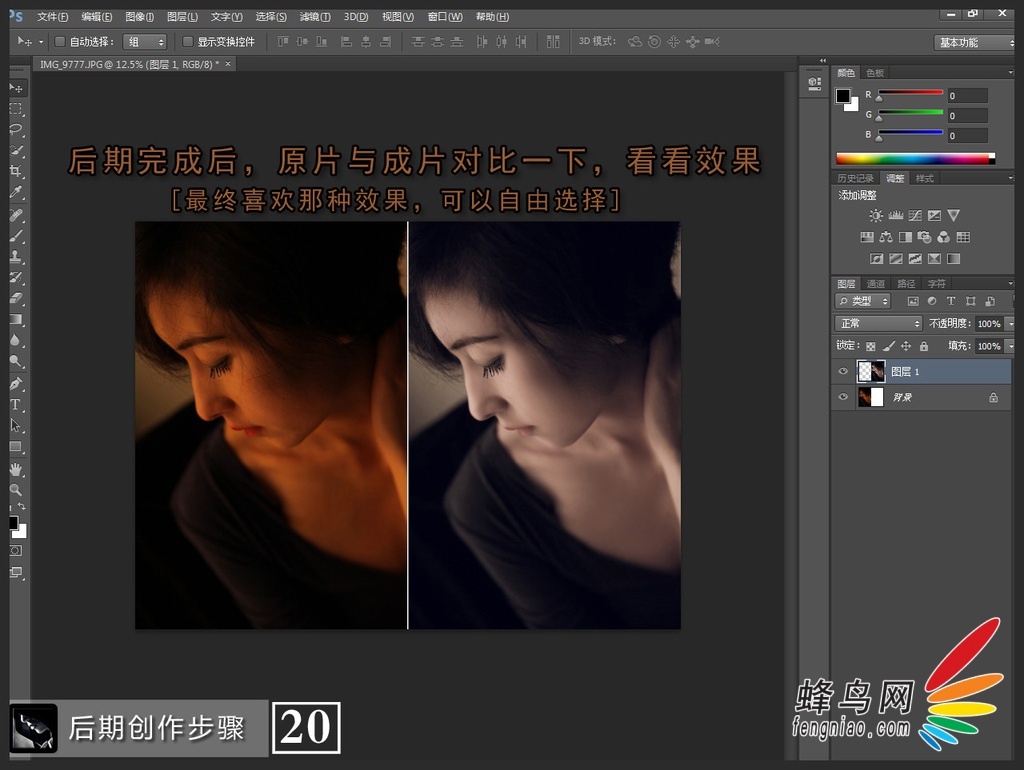This screenshot has height=770, width=1024.
Task: Hide the 图层 1 layer
Action: 843,372
